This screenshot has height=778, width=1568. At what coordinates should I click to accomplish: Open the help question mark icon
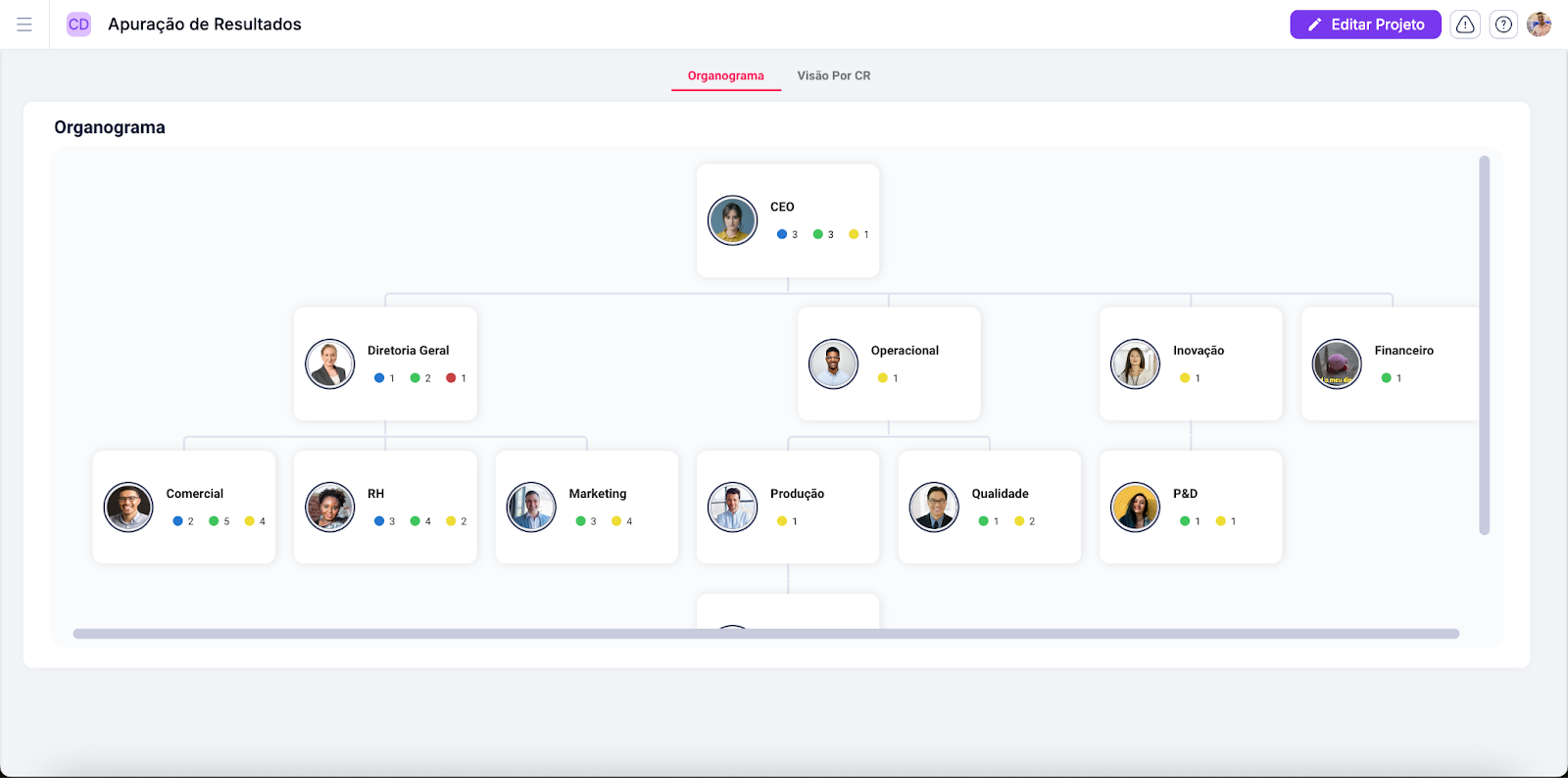click(x=1503, y=24)
